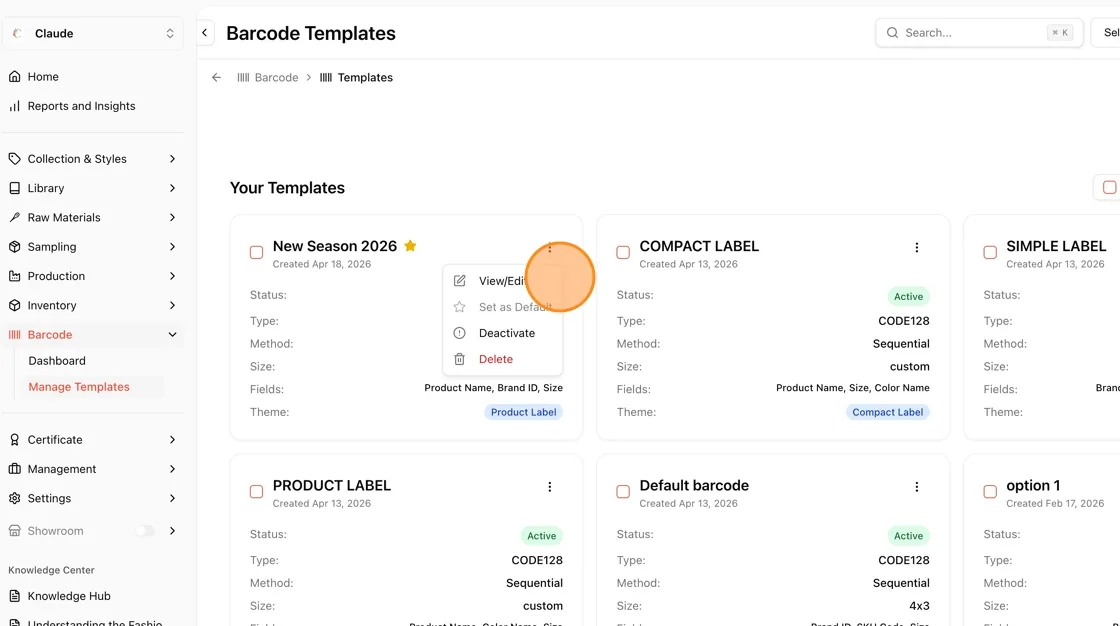Screen dimensions: 1120x626
Task: Click the Product Label theme badge
Action: coord(524,412)
